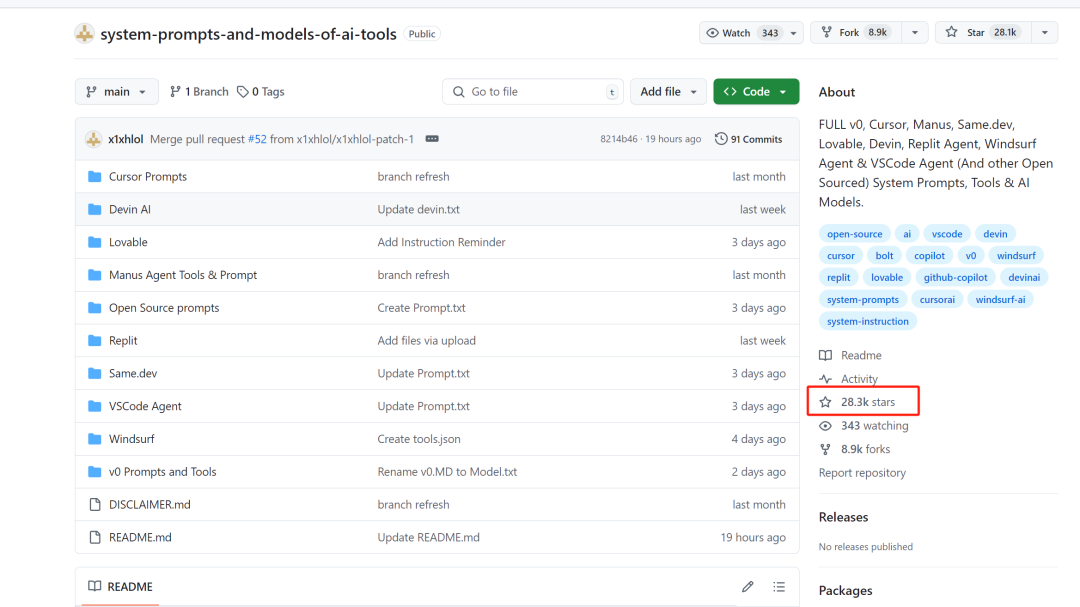Click the README.md file icon
Viewport: 1080px width, 607px height.
[x=95, y=537]
